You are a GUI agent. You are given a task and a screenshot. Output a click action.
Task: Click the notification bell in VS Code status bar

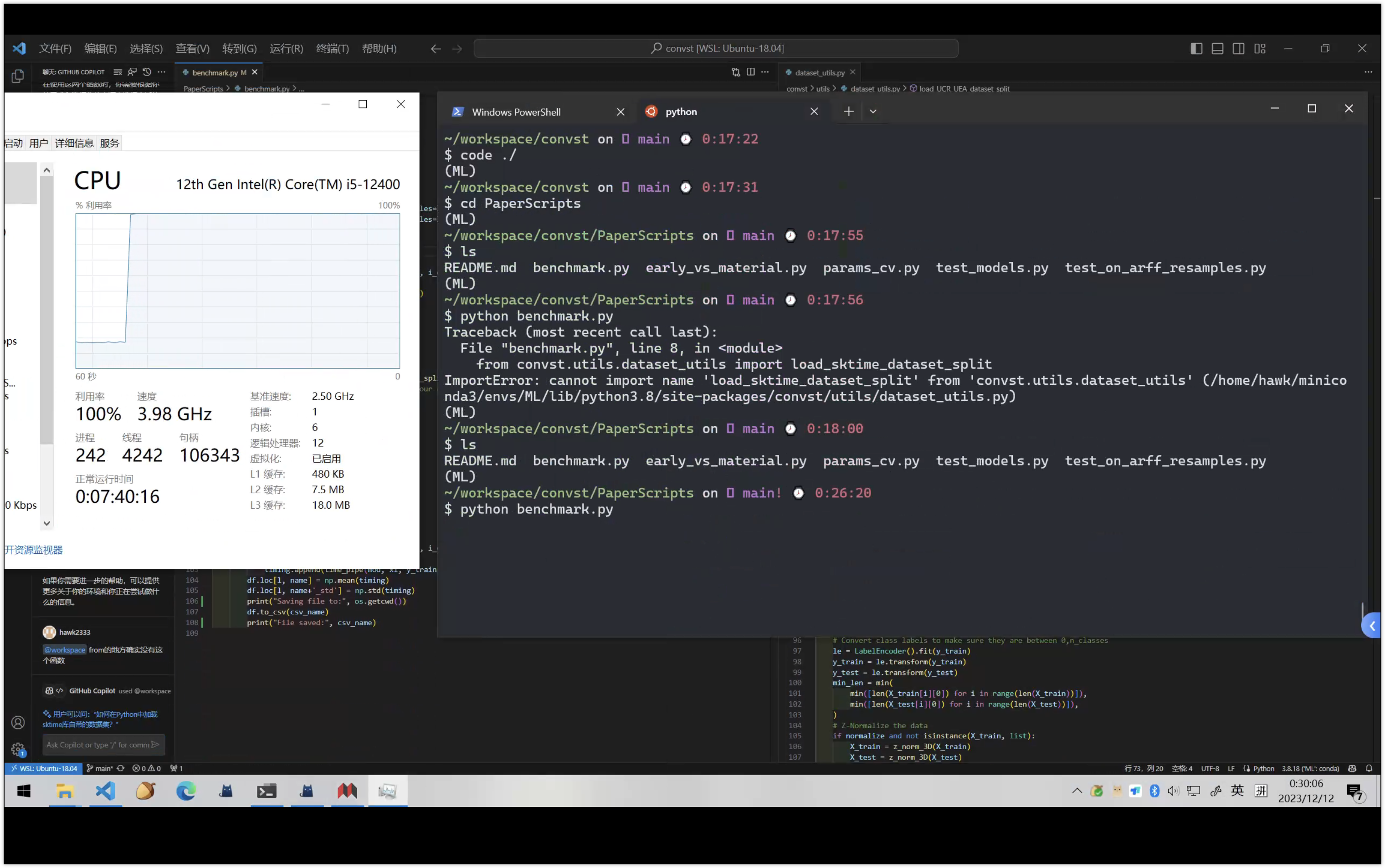tap(1369, 768)
